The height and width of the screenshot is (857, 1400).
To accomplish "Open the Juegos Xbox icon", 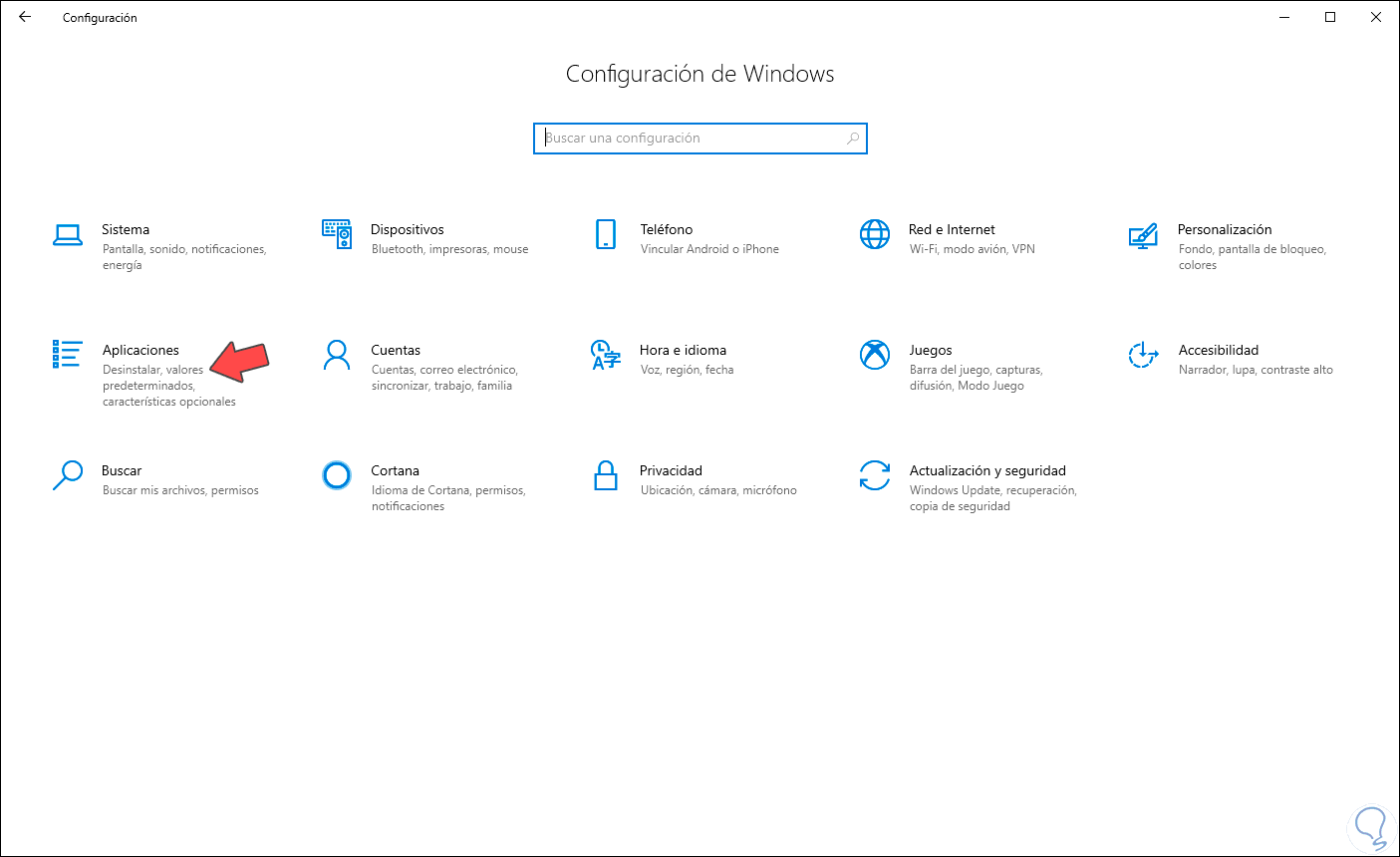I will [875, 355].
